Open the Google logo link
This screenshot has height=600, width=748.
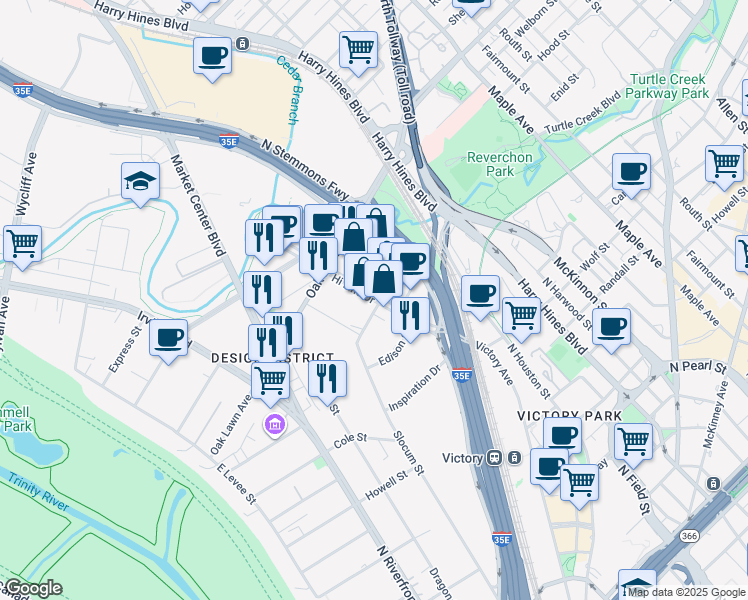coord(32,589)
